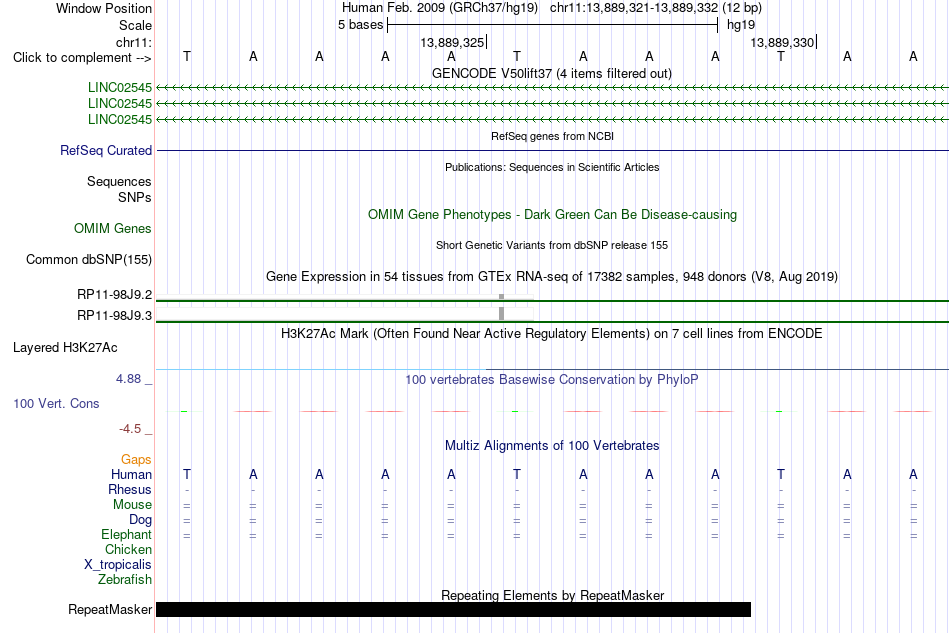
Task: Open the 'Publications: Sequences in Scientific Articles' title
Action: (x=552, y=167)
